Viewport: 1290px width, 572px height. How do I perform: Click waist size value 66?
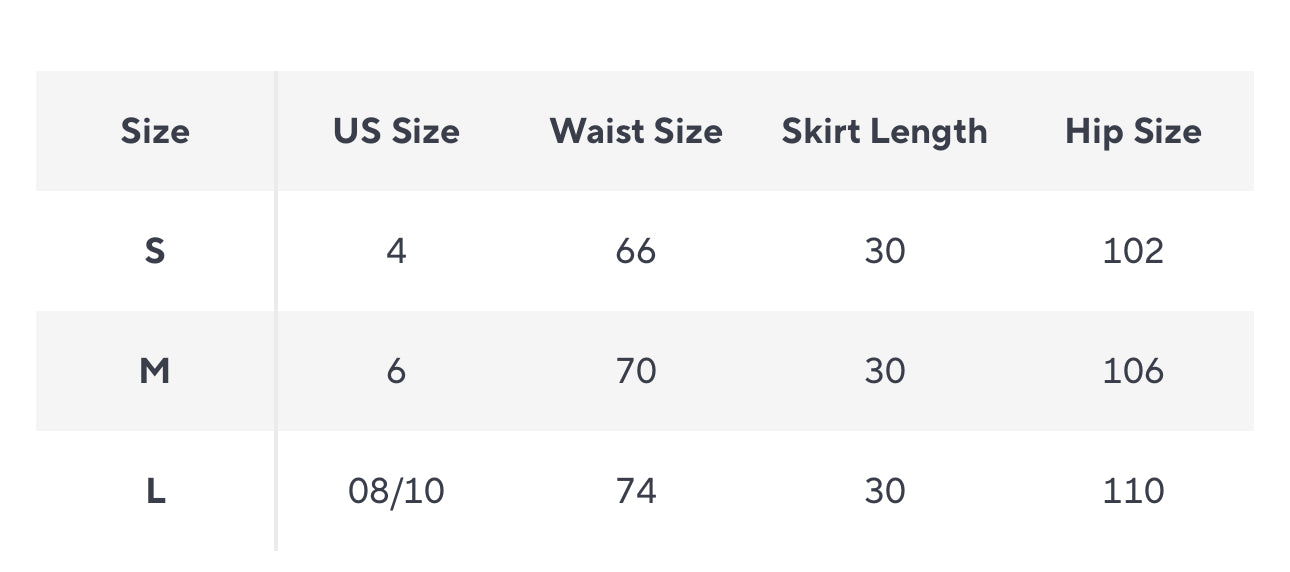point(636,251)
